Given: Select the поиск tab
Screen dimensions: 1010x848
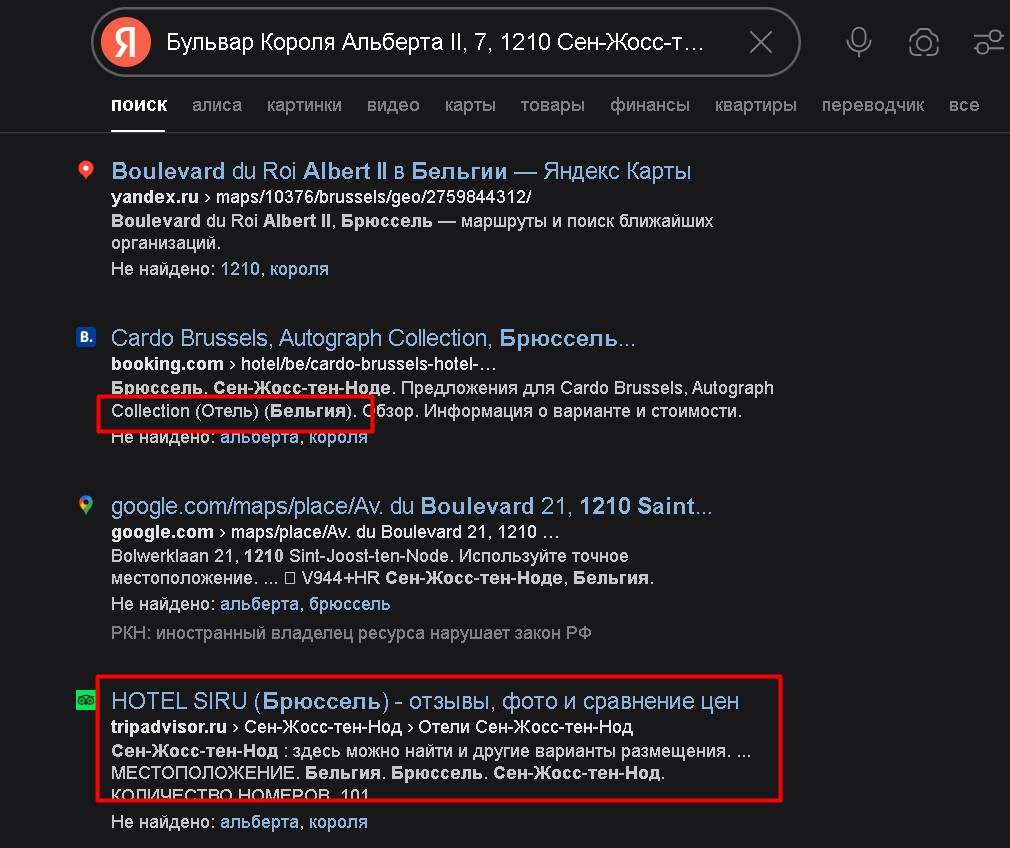Looking at the screenshot, I should coord(138,105).
